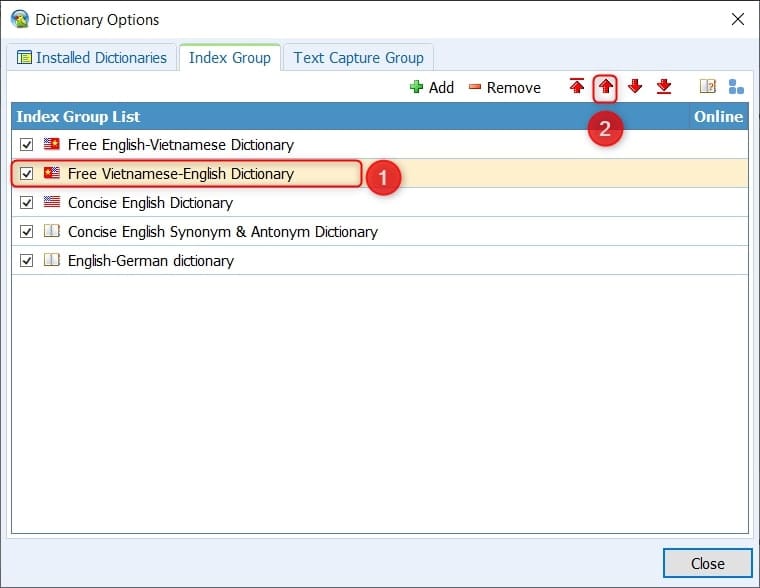The height and width of the screenshot is (588, 760).
Task: Toggle Free Vietnamese-English Dictionary checkbox
Action: [x=27, y=174]
